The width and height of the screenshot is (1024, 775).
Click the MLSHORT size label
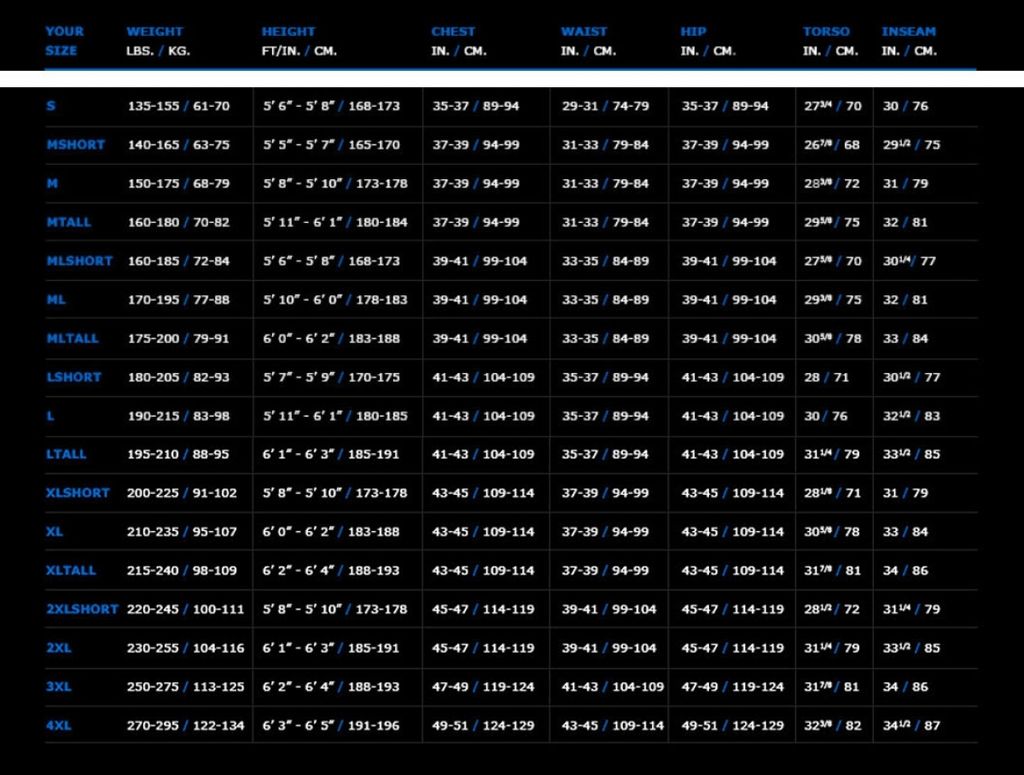[x=79, y=261]
